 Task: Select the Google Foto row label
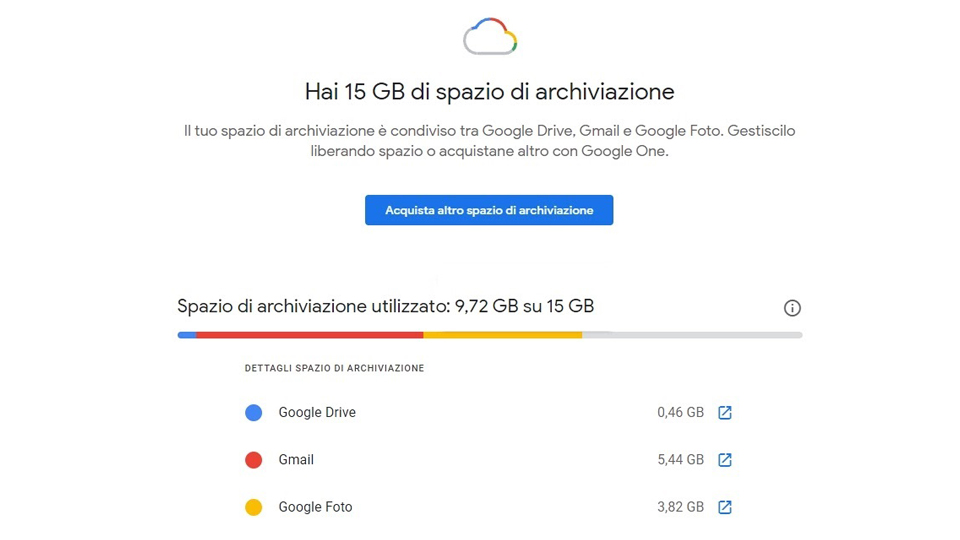click(x=315, y=507)
